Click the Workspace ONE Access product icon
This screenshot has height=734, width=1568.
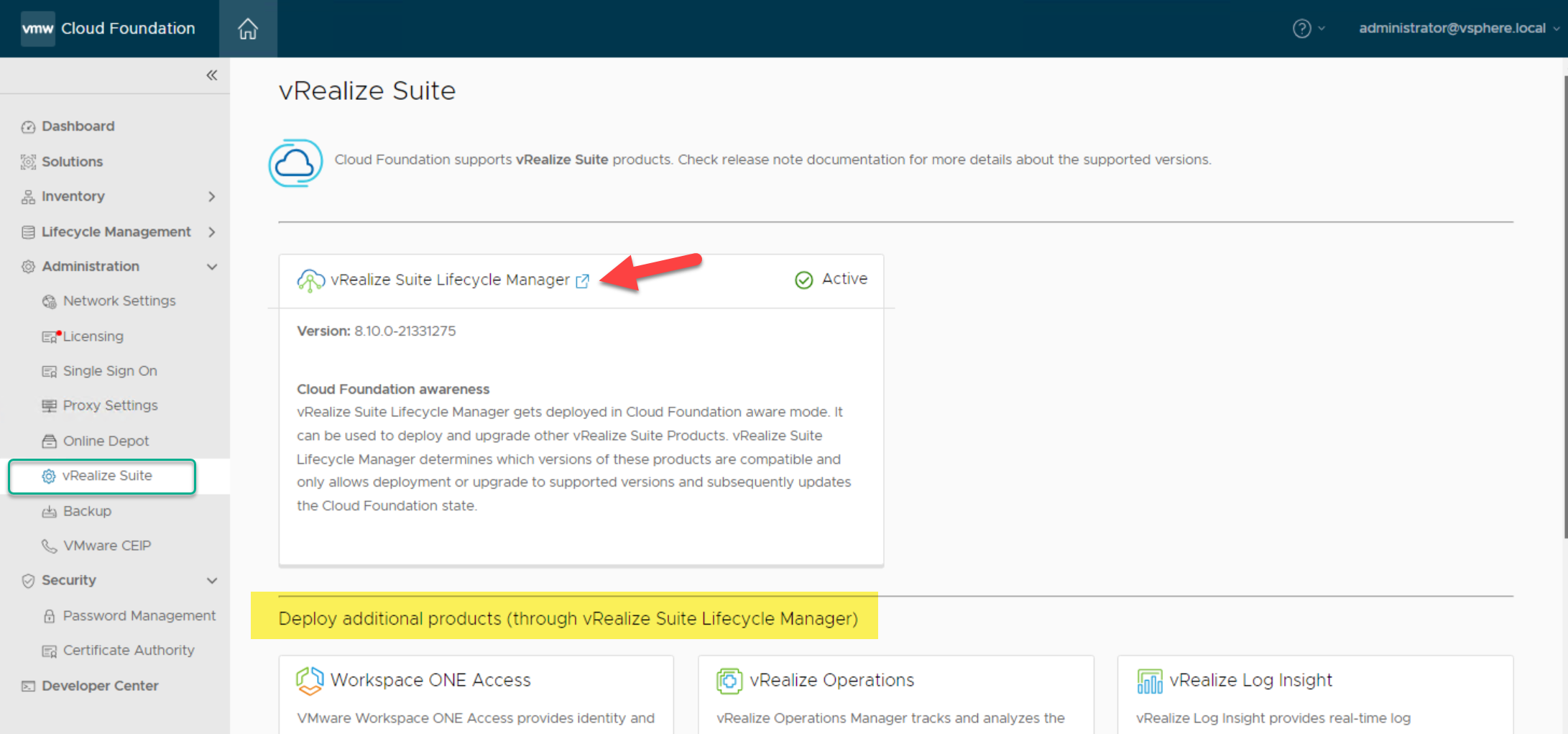pos(310,681)
